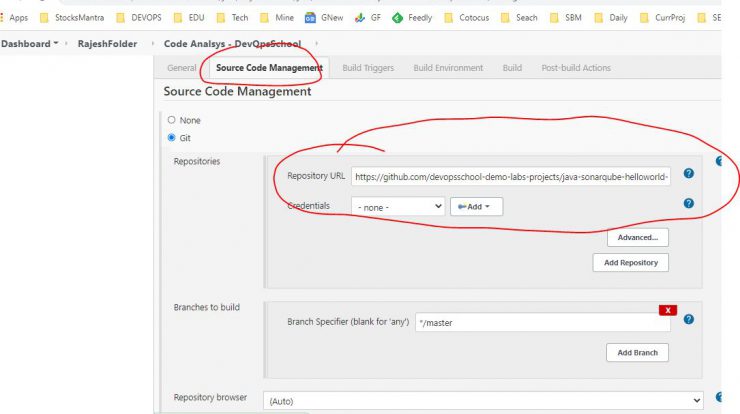Open the EDU bookmark folder
The height and width of the screenshot is (414, 740).
point(189,18)
